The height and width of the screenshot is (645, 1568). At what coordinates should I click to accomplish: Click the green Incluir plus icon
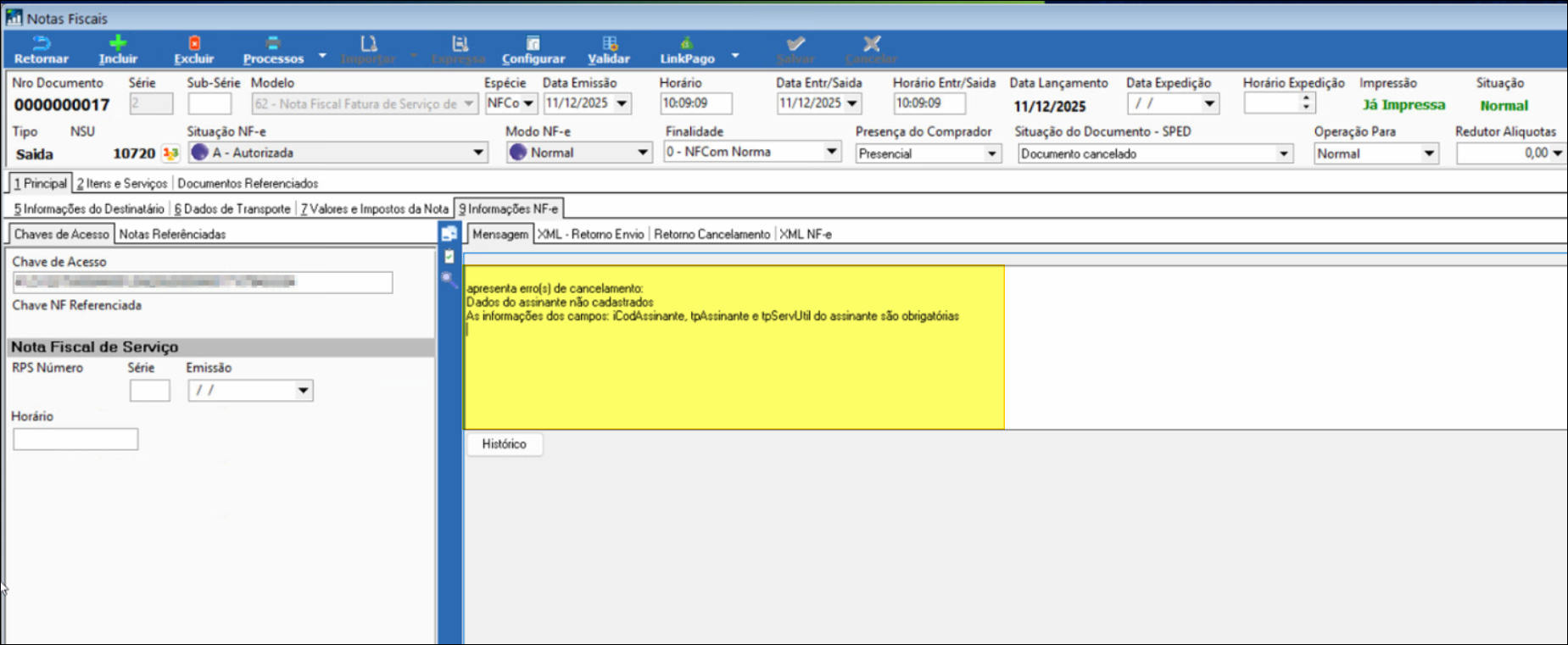click(x=118, y=43)
